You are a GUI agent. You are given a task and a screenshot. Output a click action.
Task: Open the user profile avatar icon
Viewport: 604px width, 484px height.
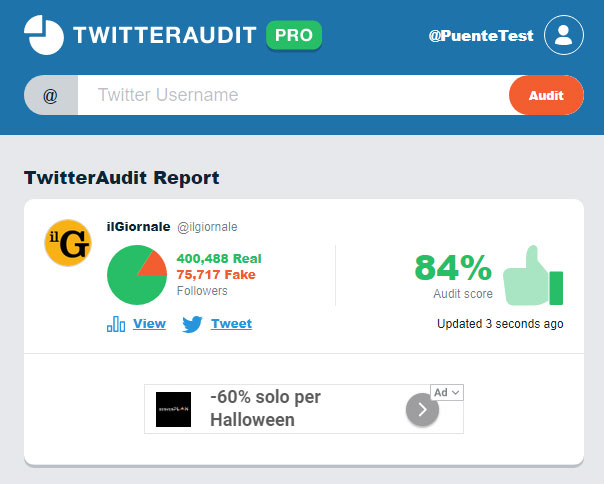pyautogui.click(x=564, y=35)
